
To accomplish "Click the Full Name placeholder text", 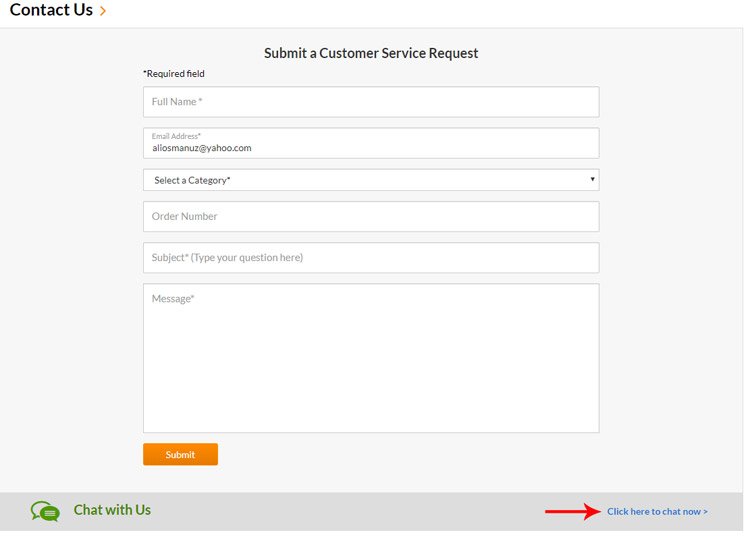I will tap(177, 102).
